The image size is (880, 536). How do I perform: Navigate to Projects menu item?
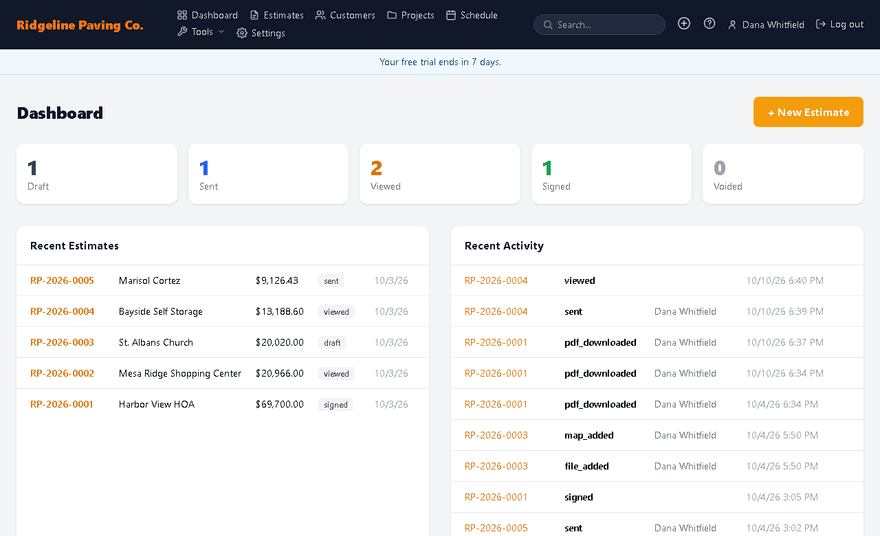[410, 15]
